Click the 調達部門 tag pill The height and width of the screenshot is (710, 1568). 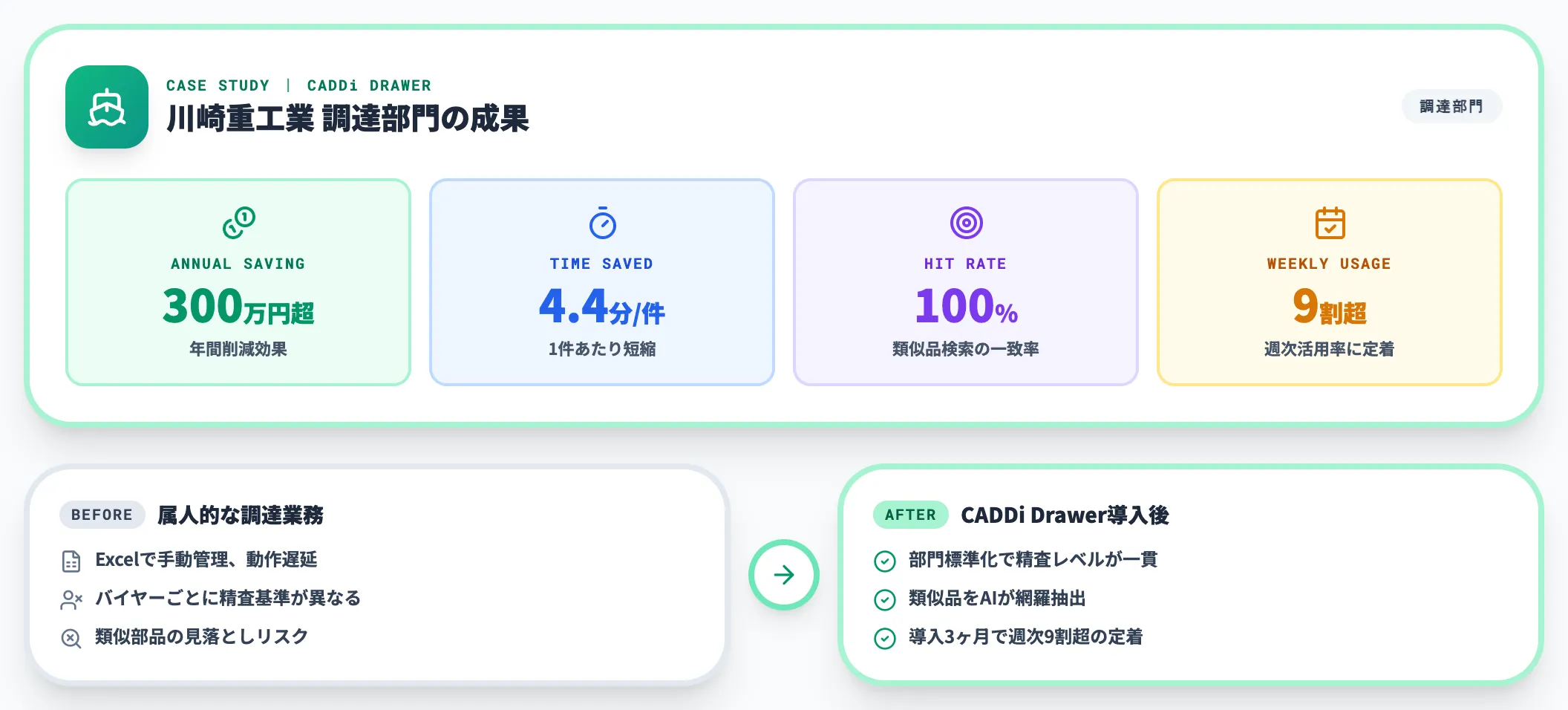(1451, 107)
